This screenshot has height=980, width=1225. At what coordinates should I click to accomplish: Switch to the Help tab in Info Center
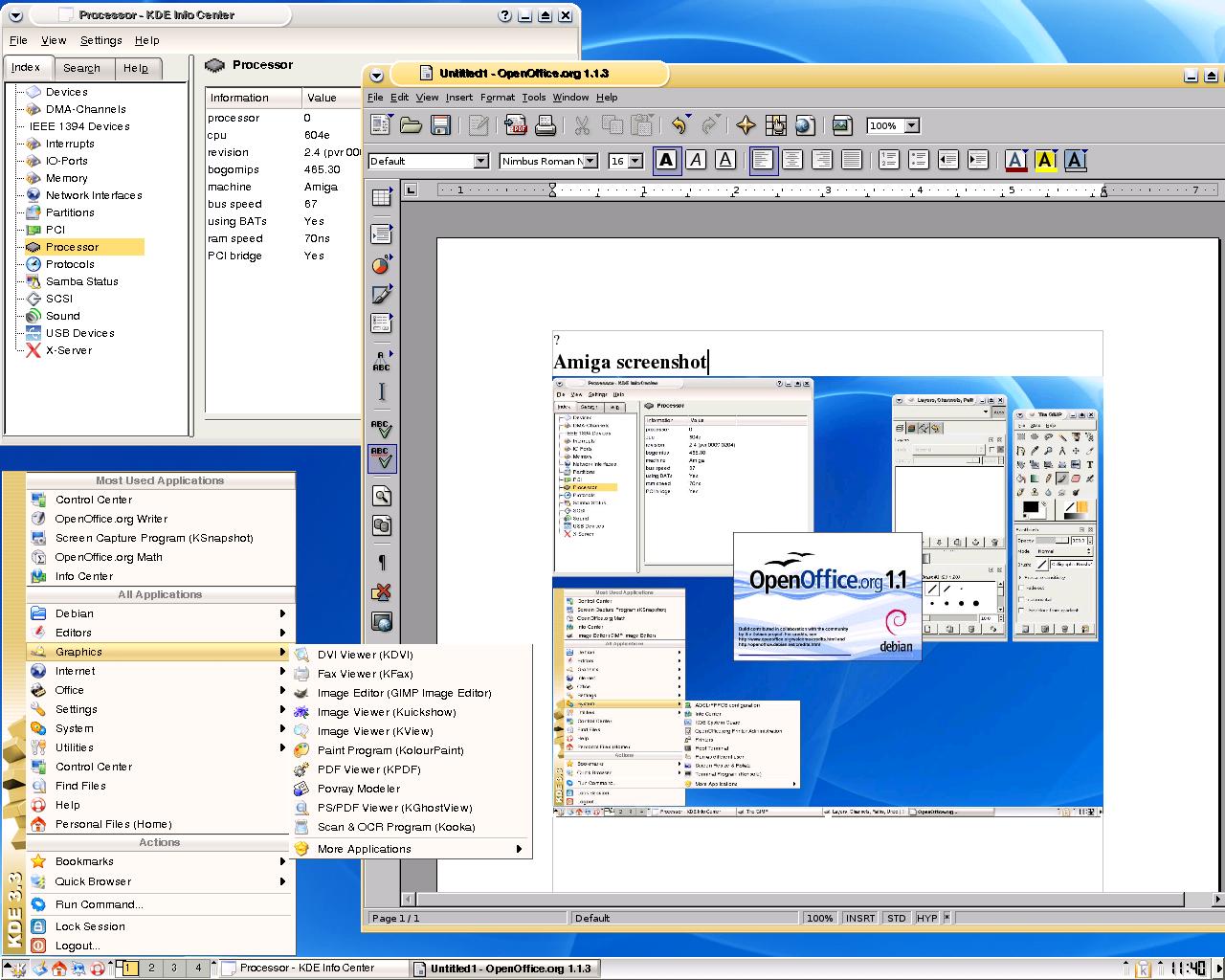coord(136,68)
